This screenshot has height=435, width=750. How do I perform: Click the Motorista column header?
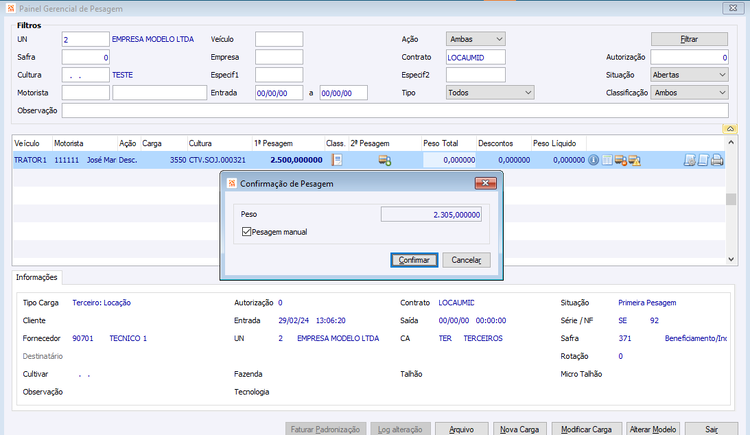85,143
